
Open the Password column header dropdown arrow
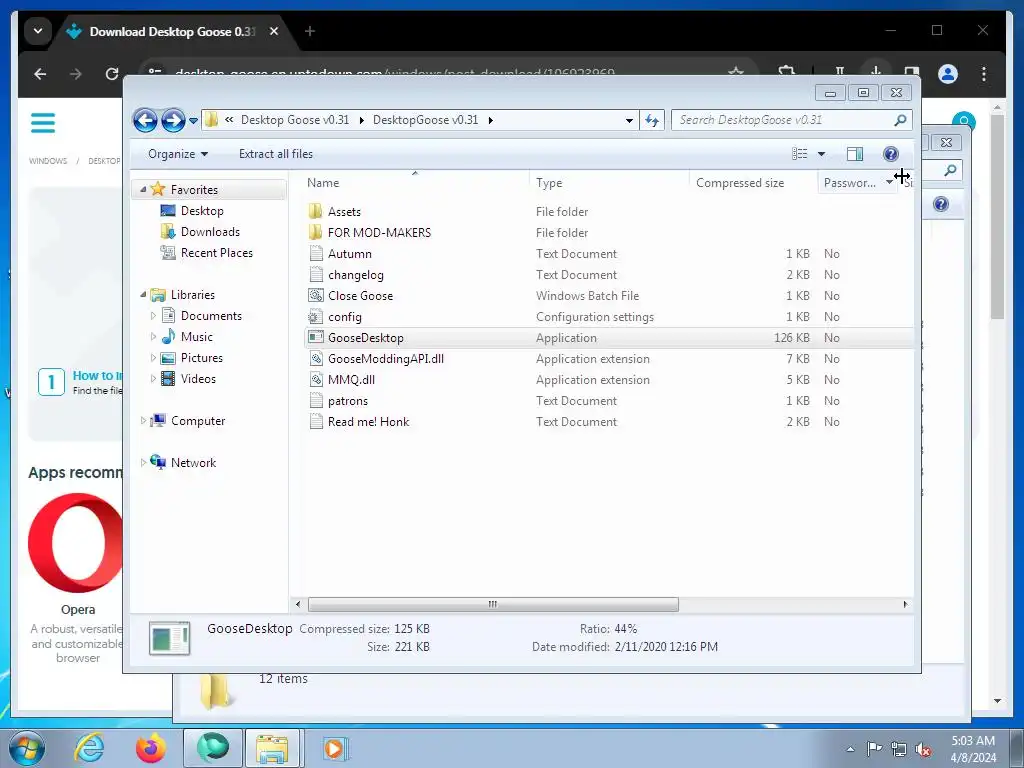[889, 183]
